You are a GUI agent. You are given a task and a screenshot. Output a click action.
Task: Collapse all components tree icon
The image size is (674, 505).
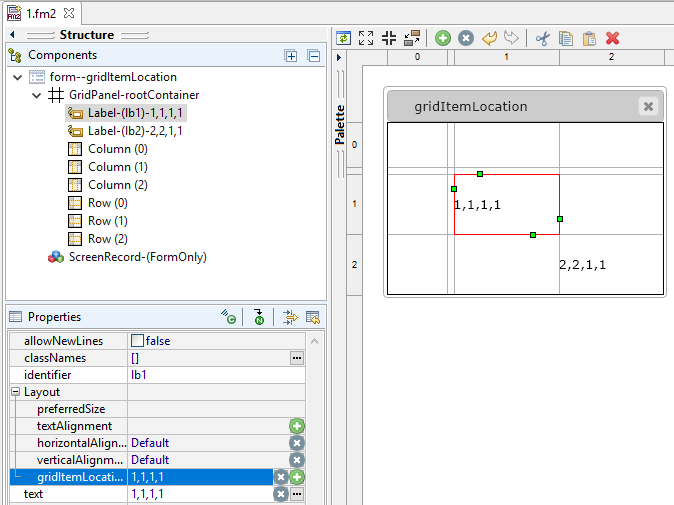click(313, 56)
